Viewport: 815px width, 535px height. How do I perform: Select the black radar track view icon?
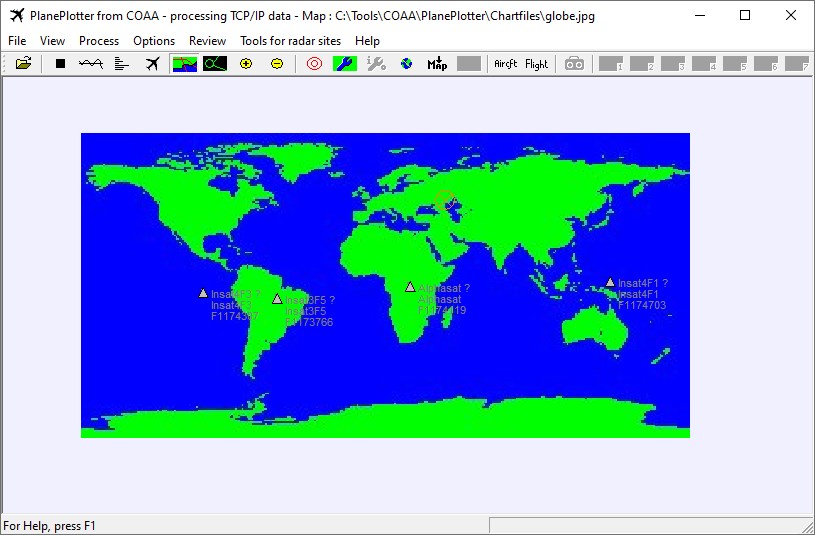point(215,64)
